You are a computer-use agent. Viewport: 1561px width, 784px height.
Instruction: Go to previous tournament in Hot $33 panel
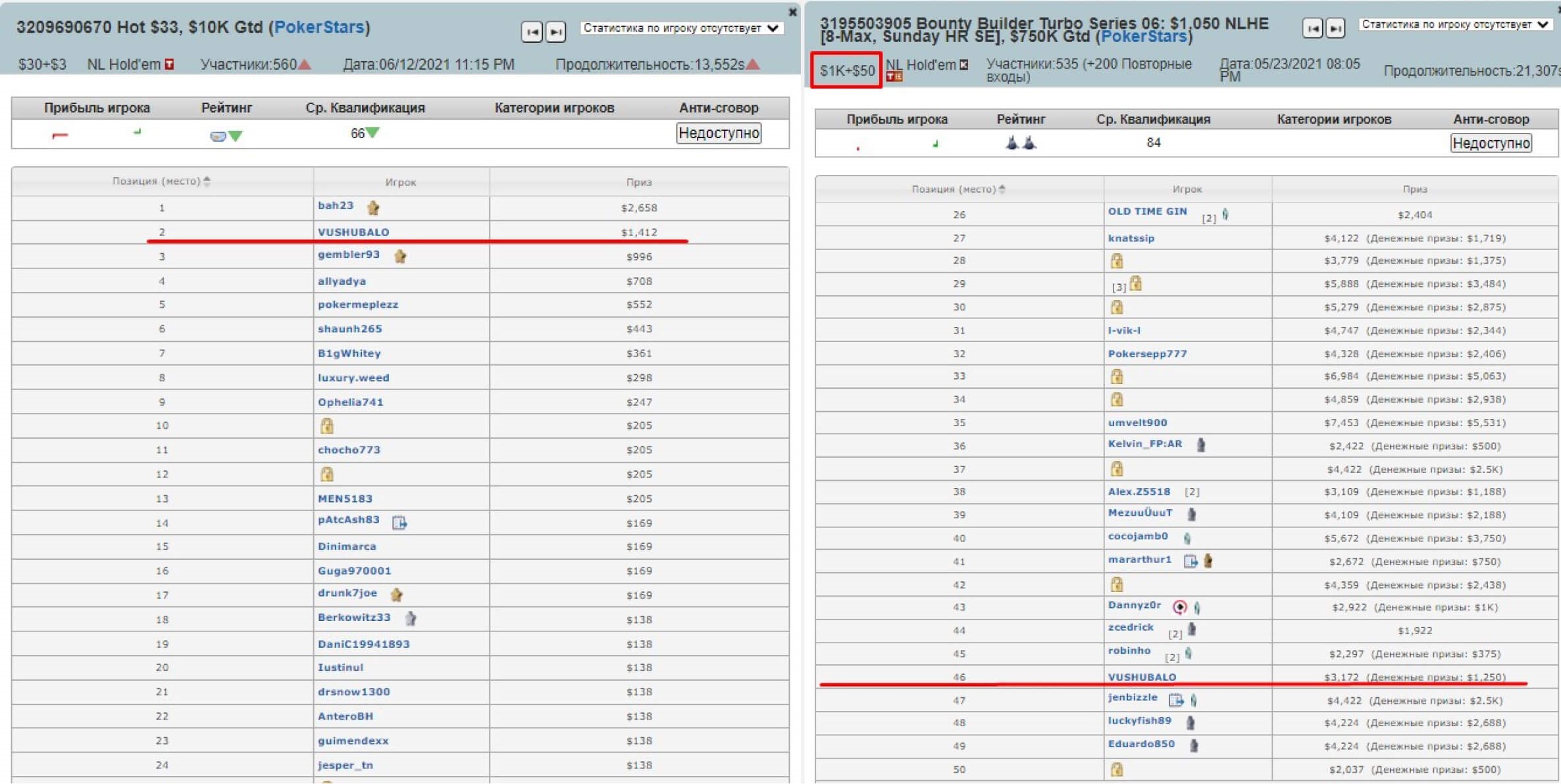click(x=532, y=31)
